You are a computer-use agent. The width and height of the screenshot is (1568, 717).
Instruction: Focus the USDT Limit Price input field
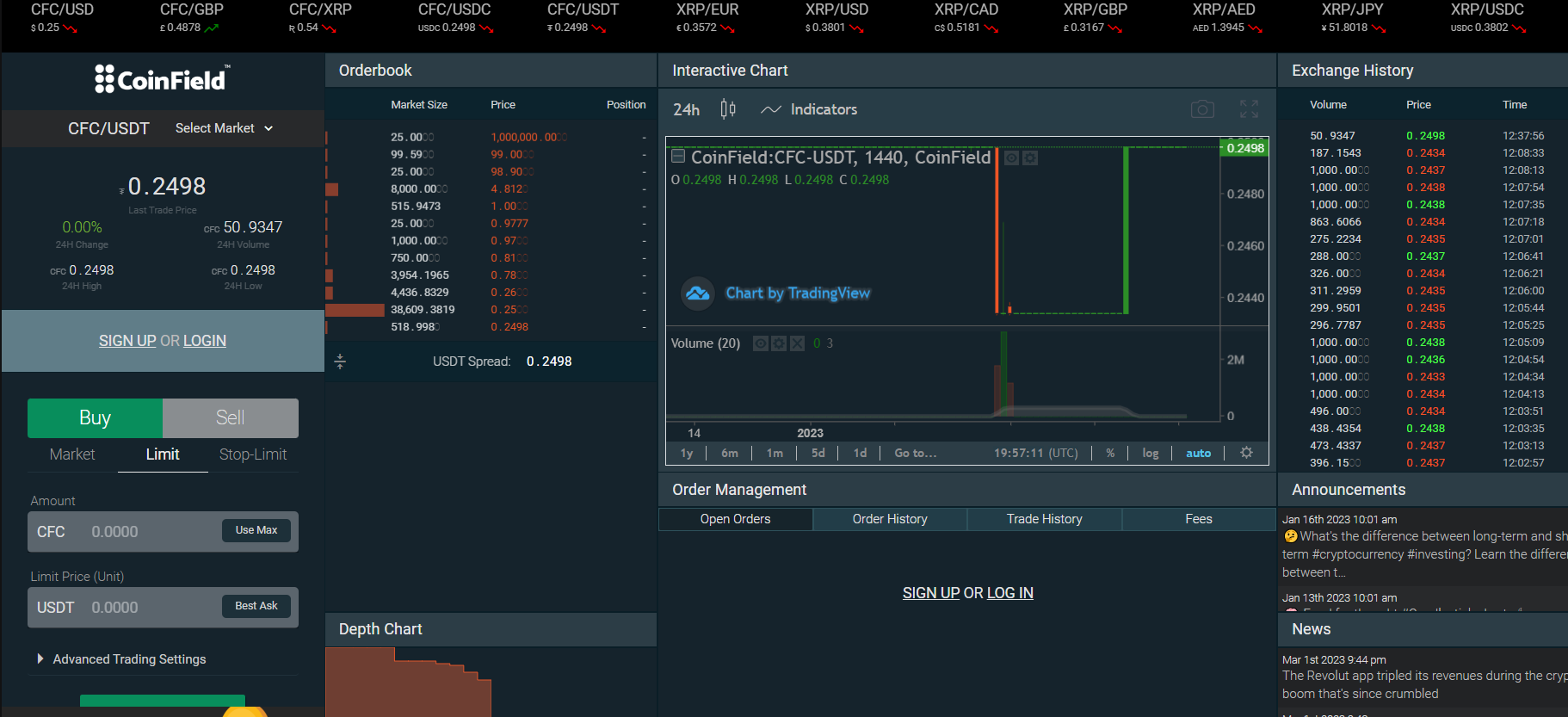[x=163, y=608]
